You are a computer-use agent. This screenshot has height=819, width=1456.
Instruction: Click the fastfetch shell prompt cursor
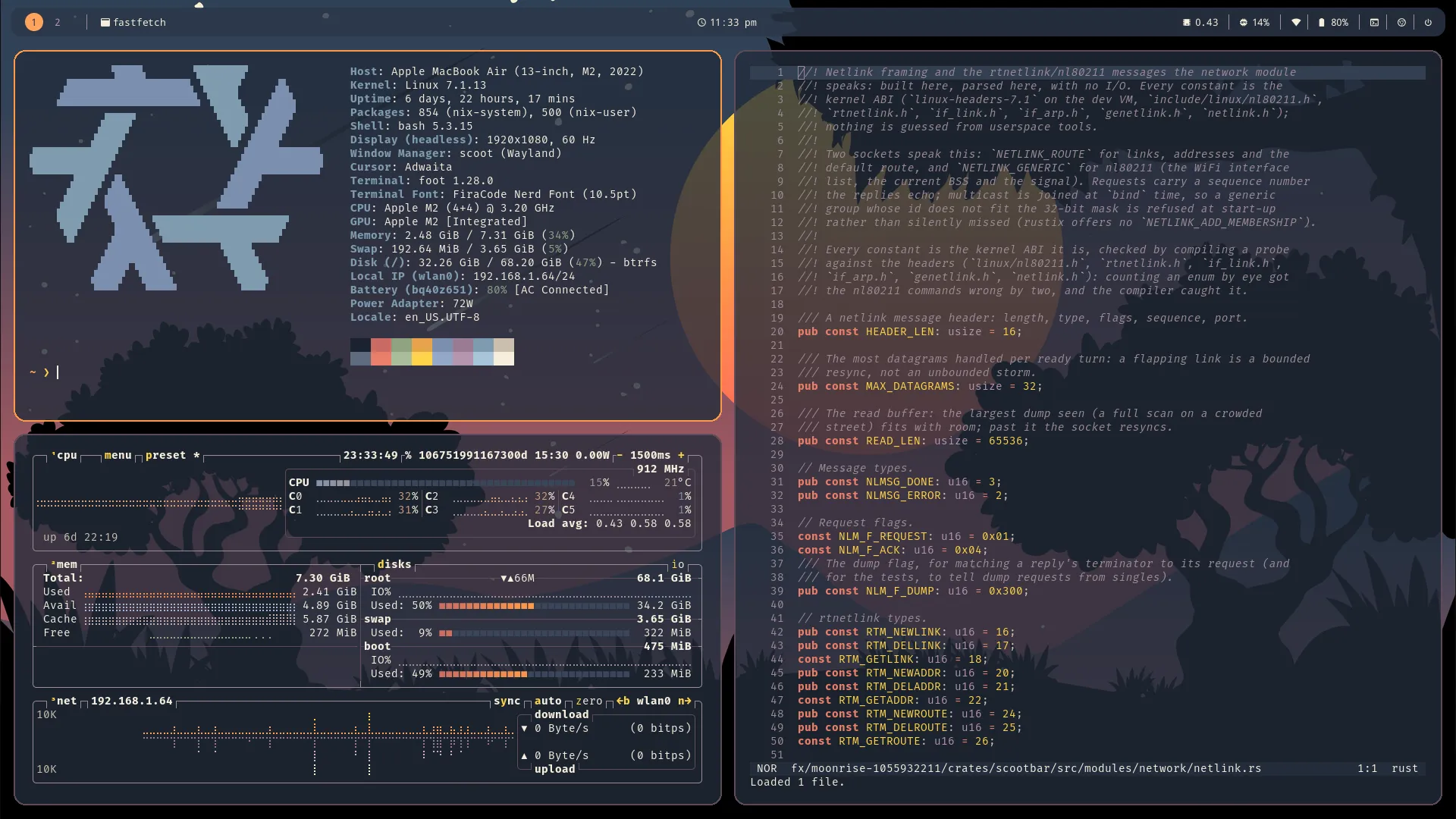pos(58,372)
